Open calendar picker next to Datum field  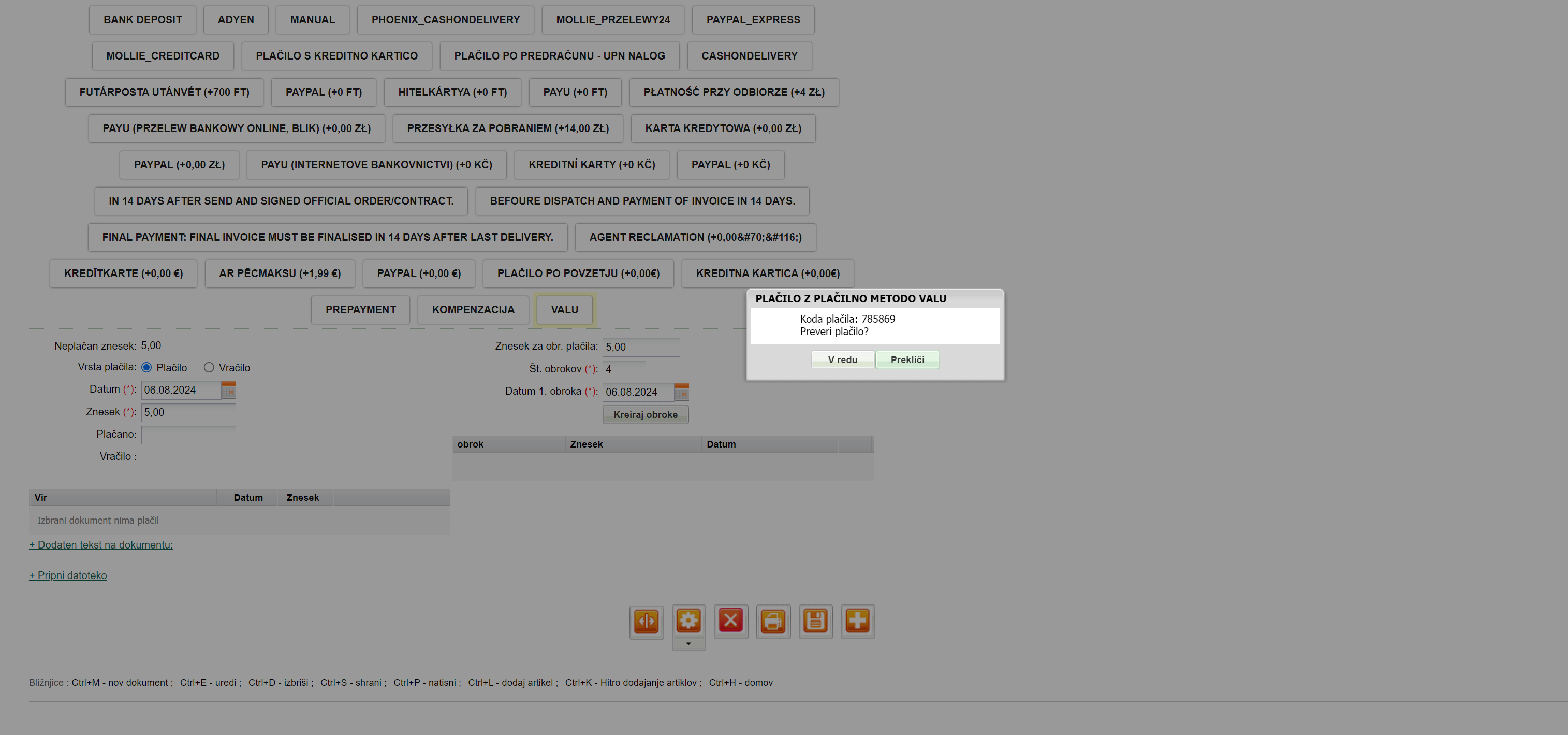pyautogui.click(x=228, y=391)
